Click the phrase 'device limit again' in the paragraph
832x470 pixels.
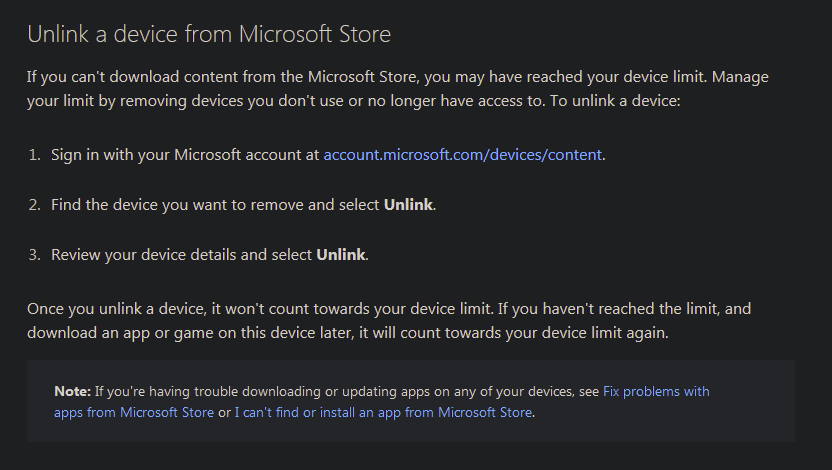pyautogui.click(x=612, y=333)
